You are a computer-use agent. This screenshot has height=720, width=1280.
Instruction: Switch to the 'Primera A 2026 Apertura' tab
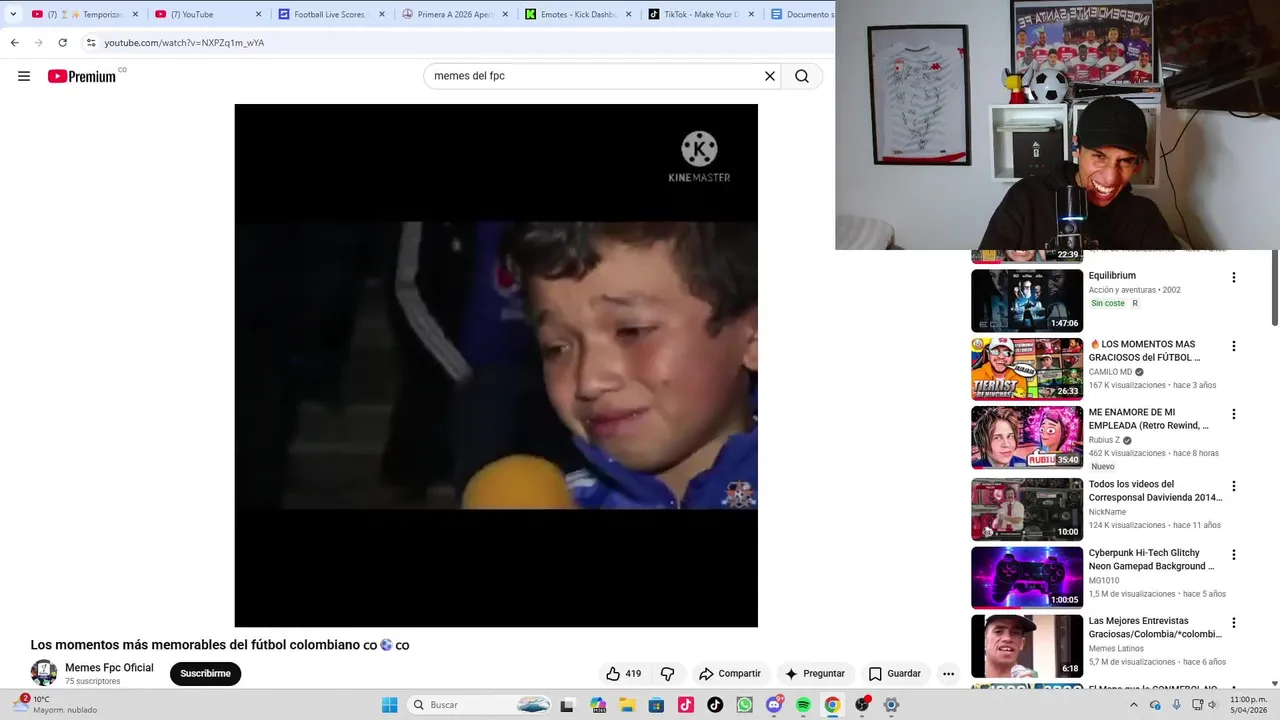click(455, 14)
